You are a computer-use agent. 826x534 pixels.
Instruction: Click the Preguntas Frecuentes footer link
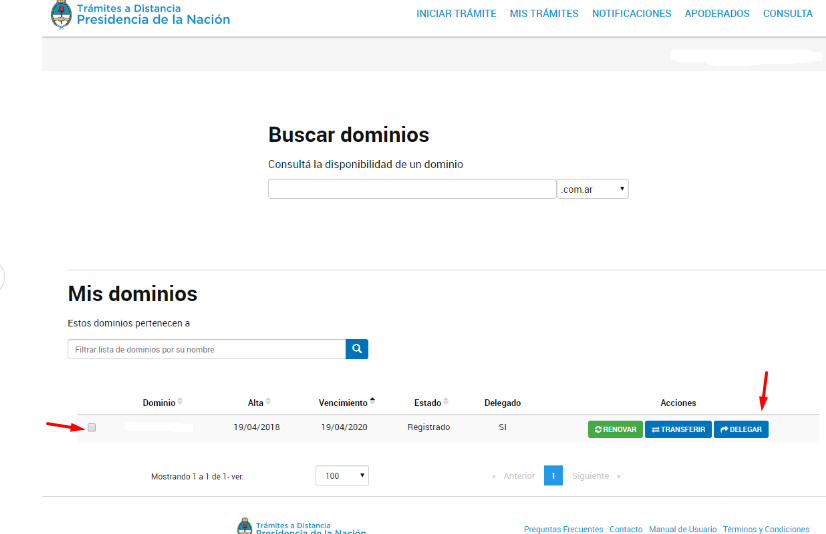[x=563, y=529]
